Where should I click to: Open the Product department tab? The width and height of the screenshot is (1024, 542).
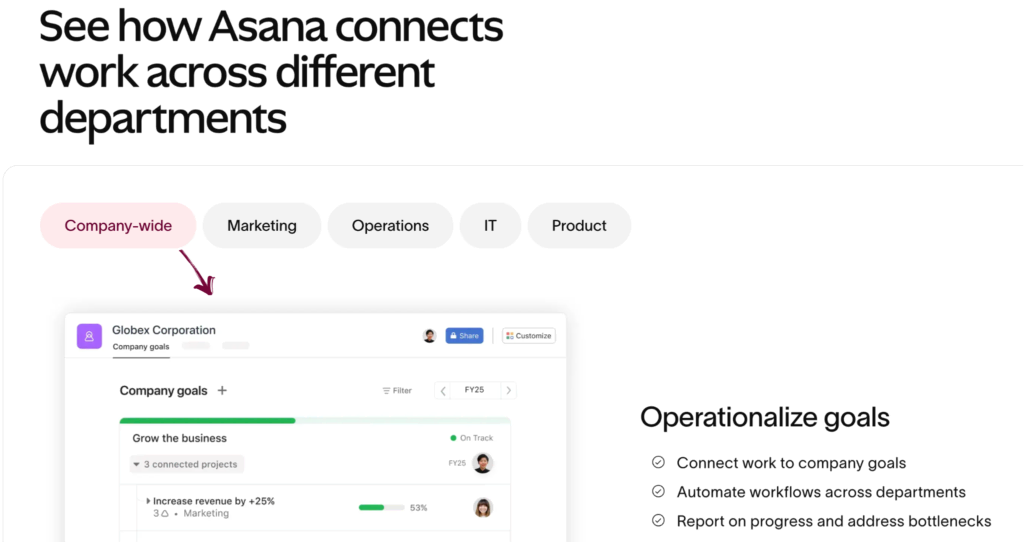pyautogui.click(x=579, y=226)
